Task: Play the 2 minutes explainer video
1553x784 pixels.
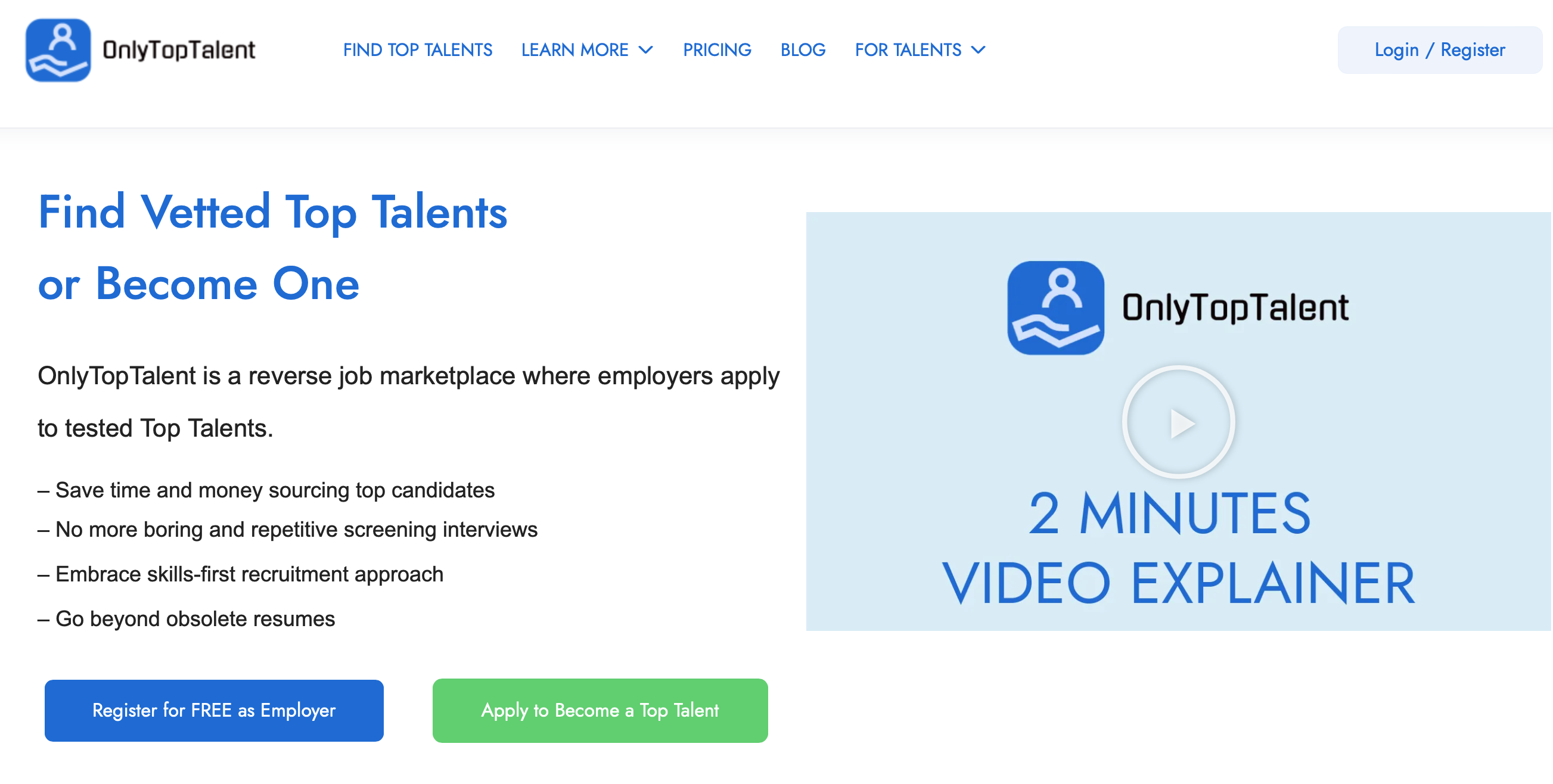Action: coord(1178,422)
